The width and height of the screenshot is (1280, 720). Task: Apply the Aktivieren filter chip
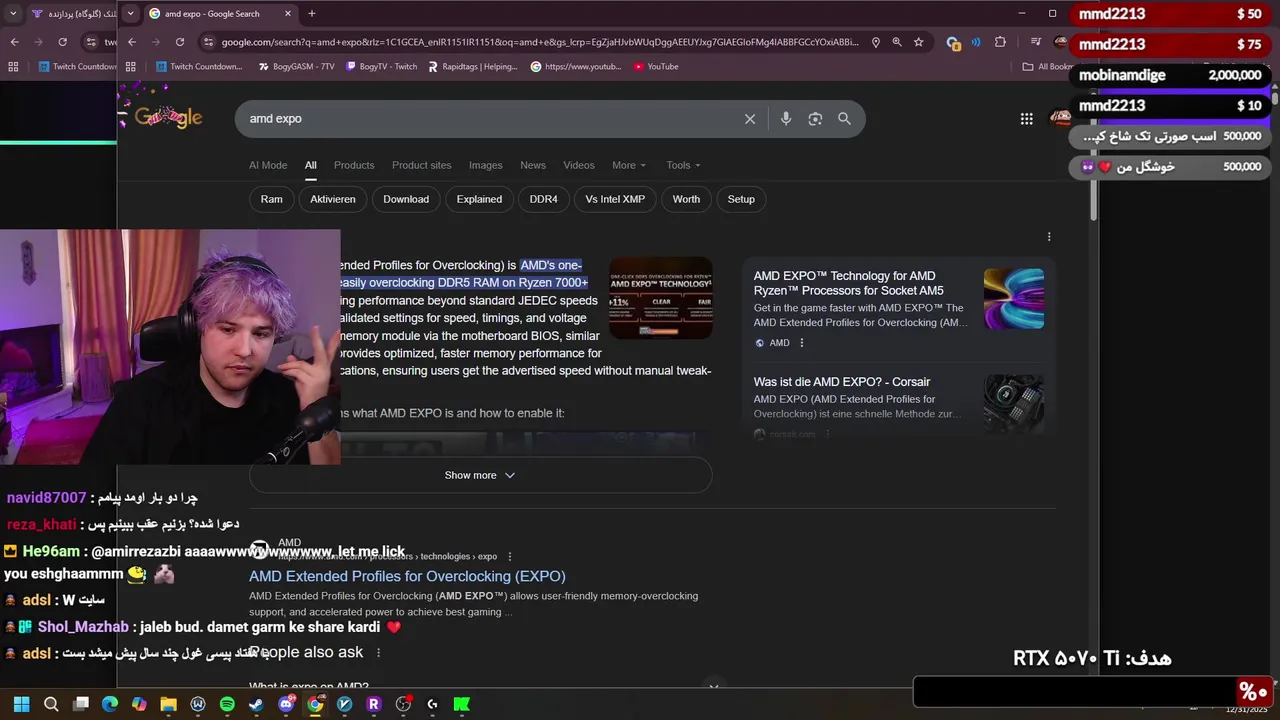(333, 199)
